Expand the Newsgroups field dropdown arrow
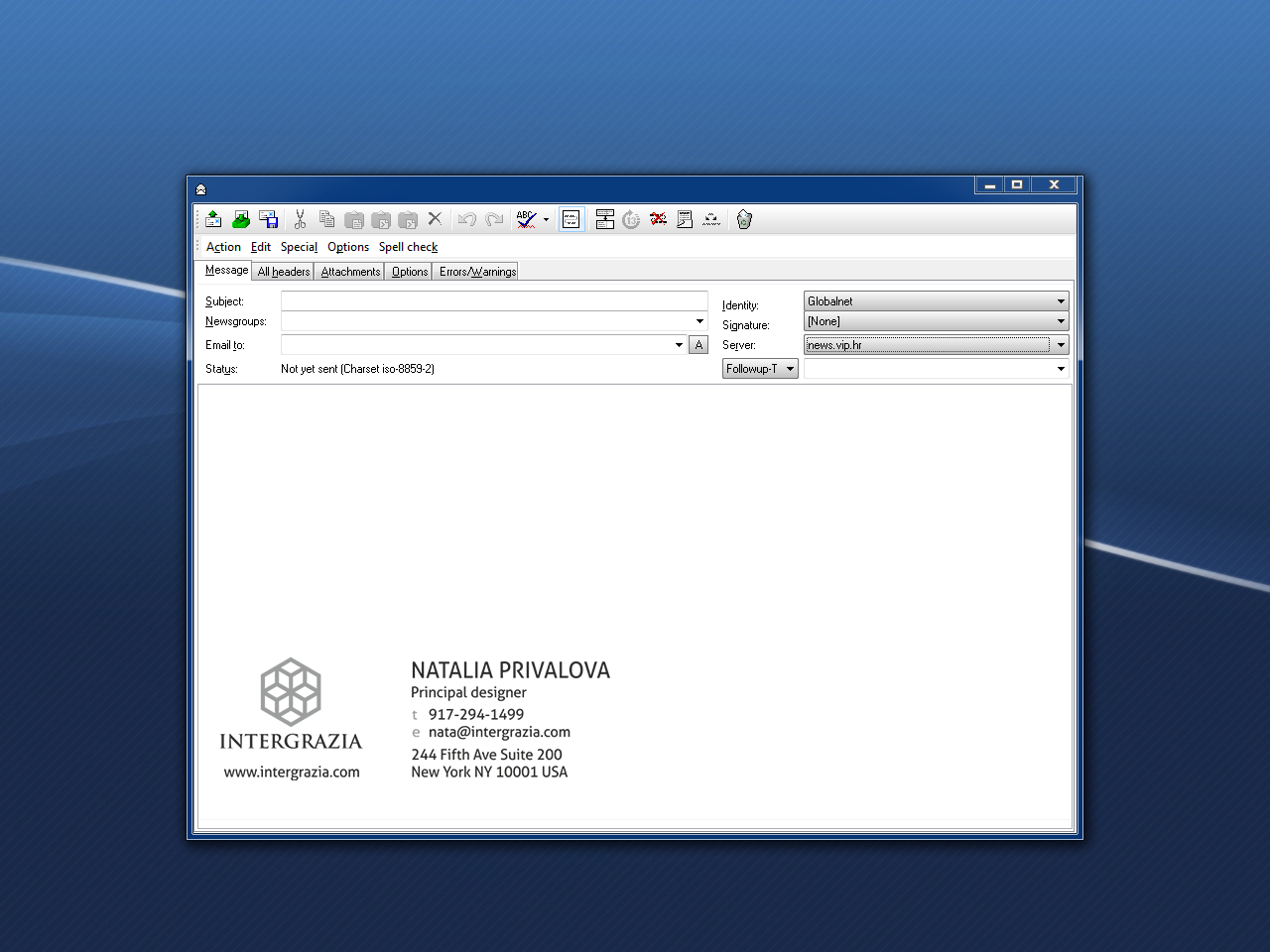 (699, 321)
